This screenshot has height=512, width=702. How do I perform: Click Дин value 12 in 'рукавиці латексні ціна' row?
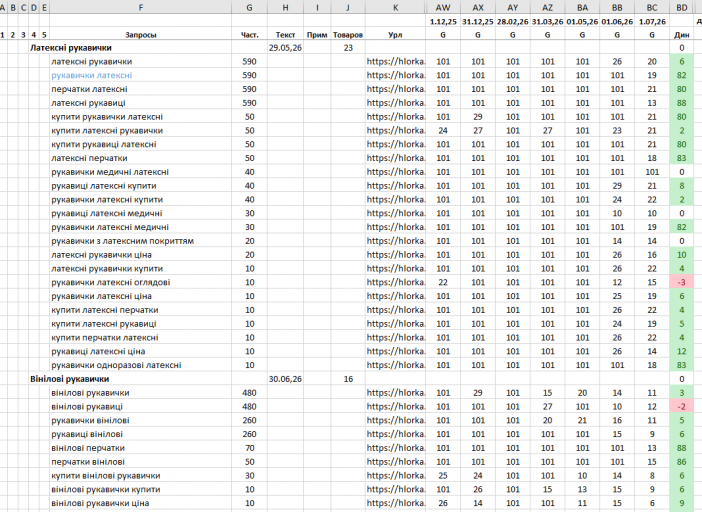point(682,351)
